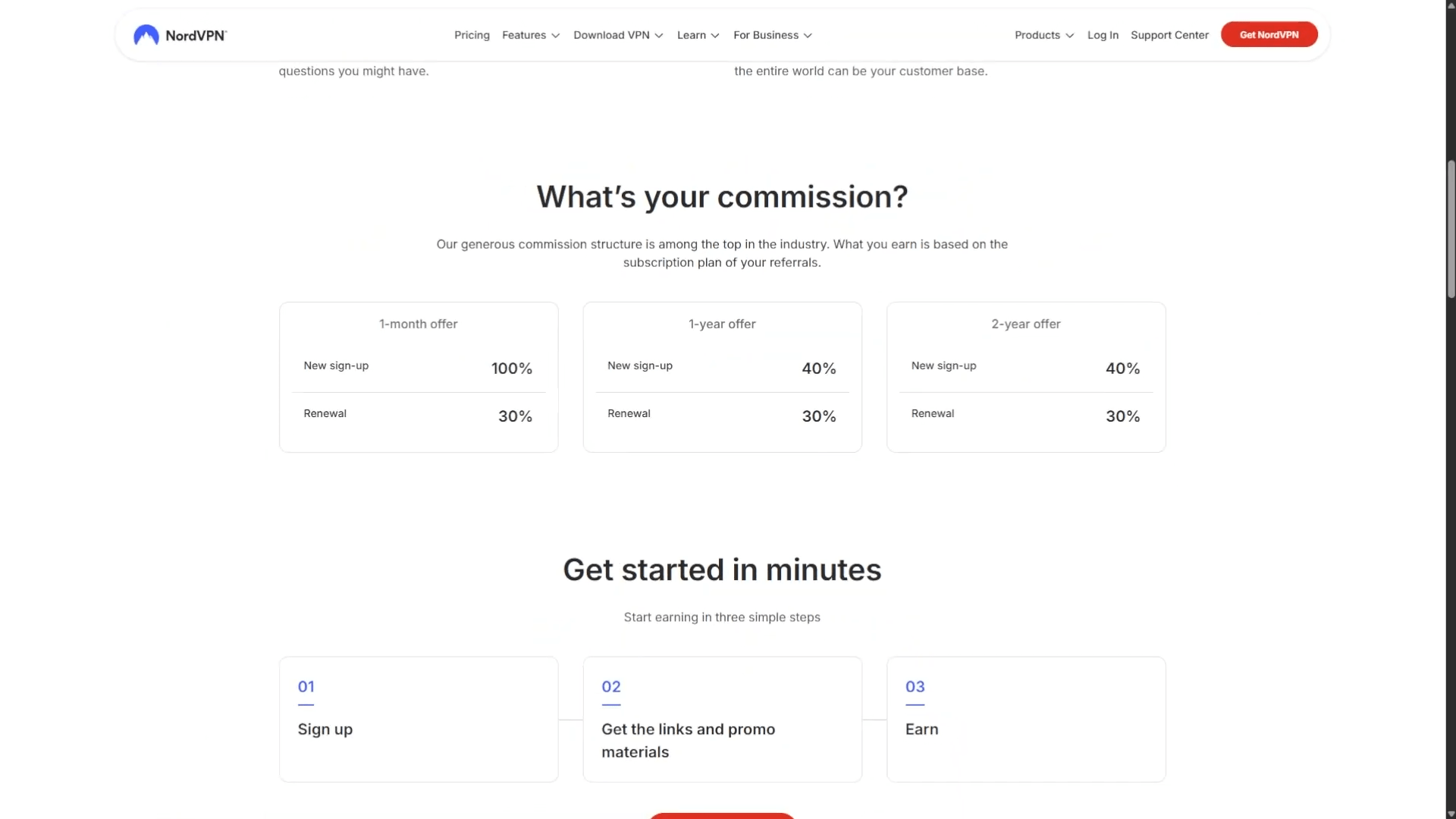Screen dimensions: 1456x819
Task: Expand the Products dropdown chevron
Action: [x=1069, y=36]
